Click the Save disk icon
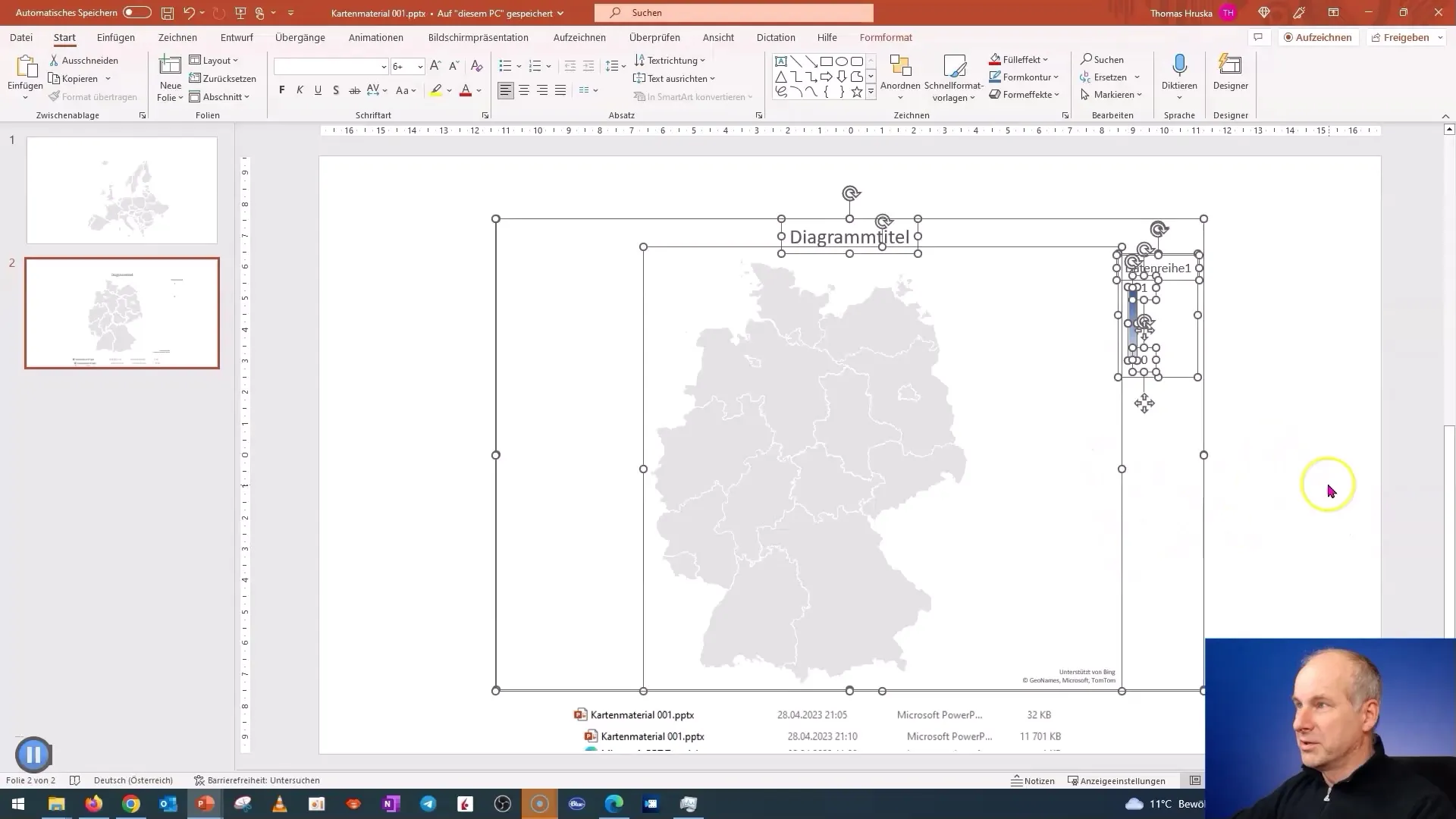The image size is (1456, 819). coord(168,13)
